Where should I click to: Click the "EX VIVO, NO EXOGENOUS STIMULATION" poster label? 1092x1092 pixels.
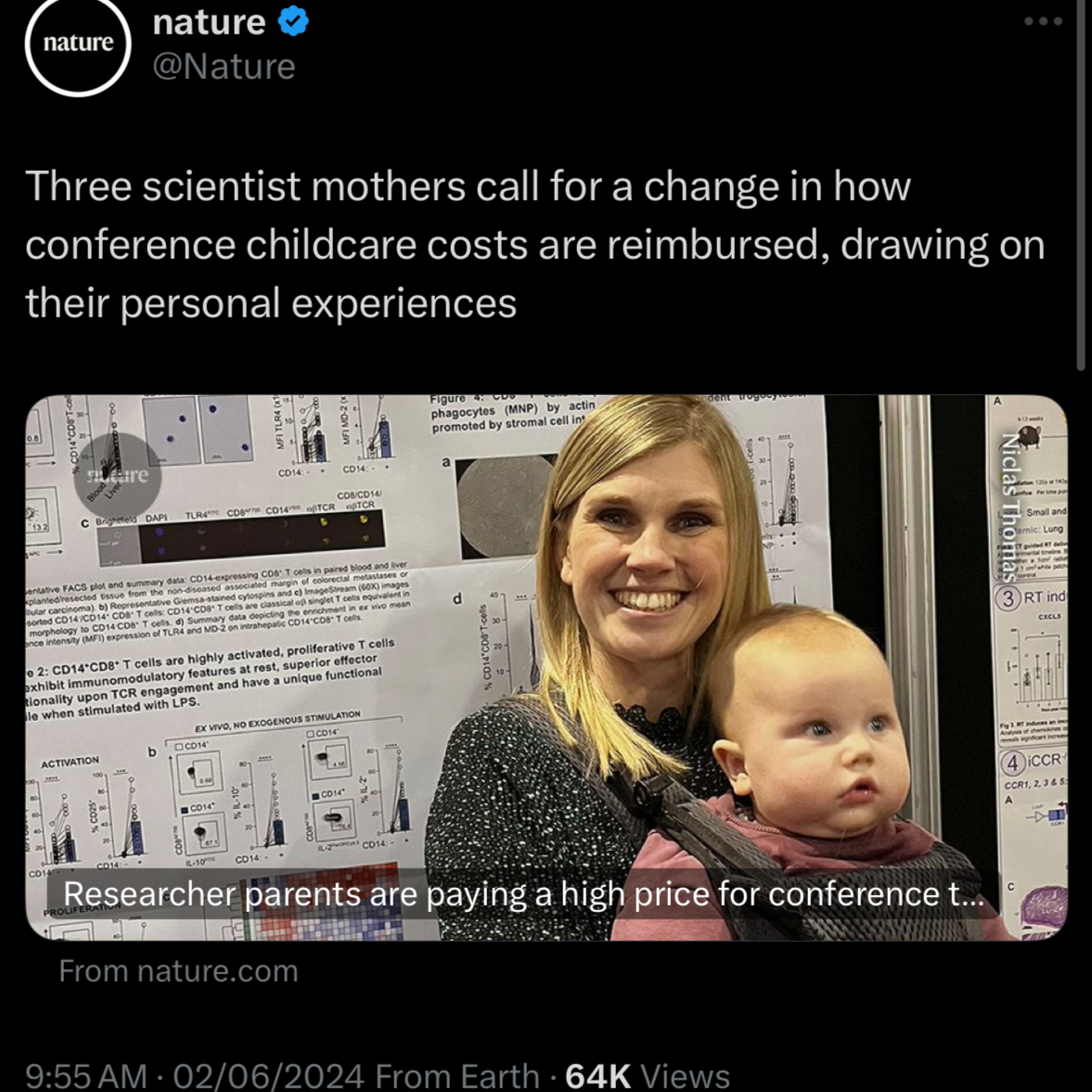pyautogui.click(x=277, y=721)
